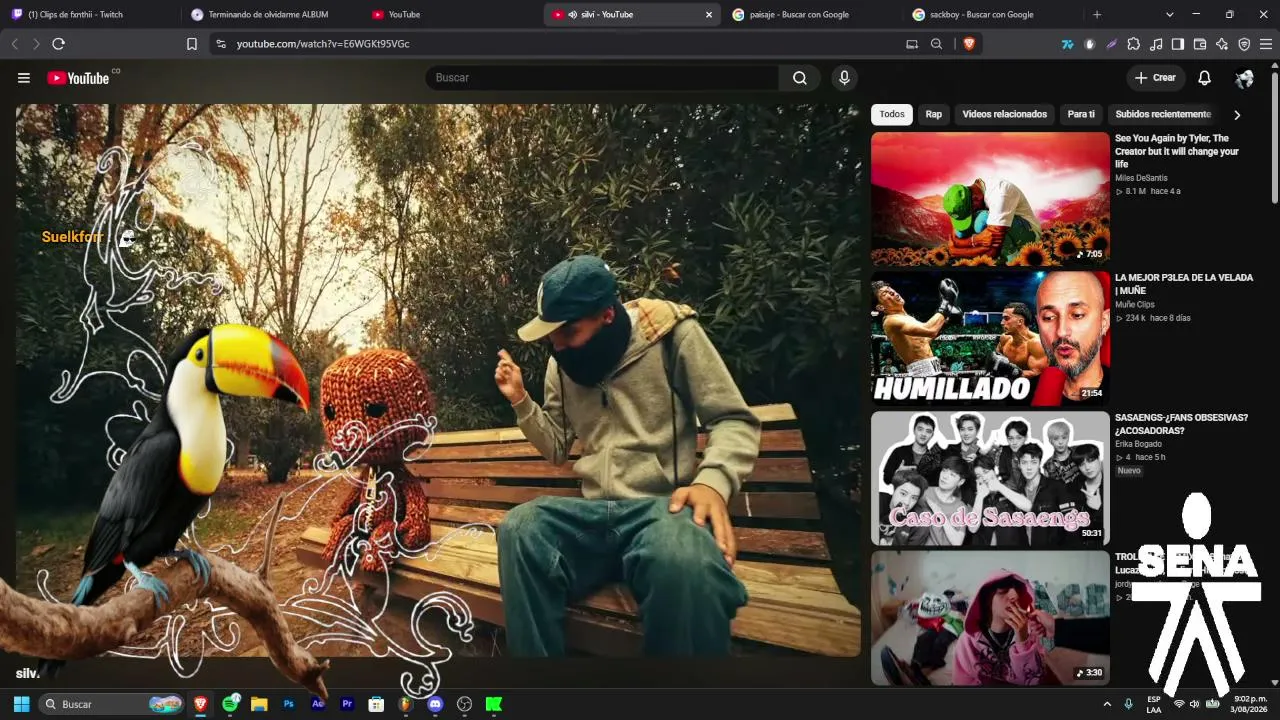Viewport: 1280px width, 720px height.
Task: Switch to the plain YouTube tab
Action: pos(448,15)
